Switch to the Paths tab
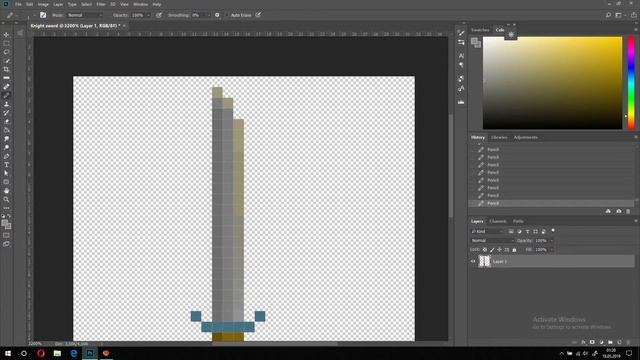 518,221
